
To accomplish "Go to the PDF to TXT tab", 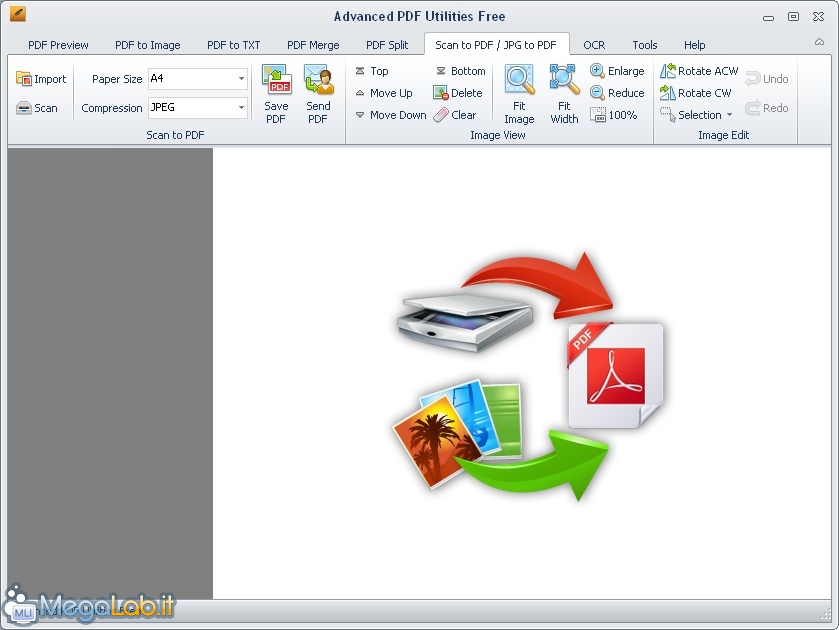I will tap(233, 45).
